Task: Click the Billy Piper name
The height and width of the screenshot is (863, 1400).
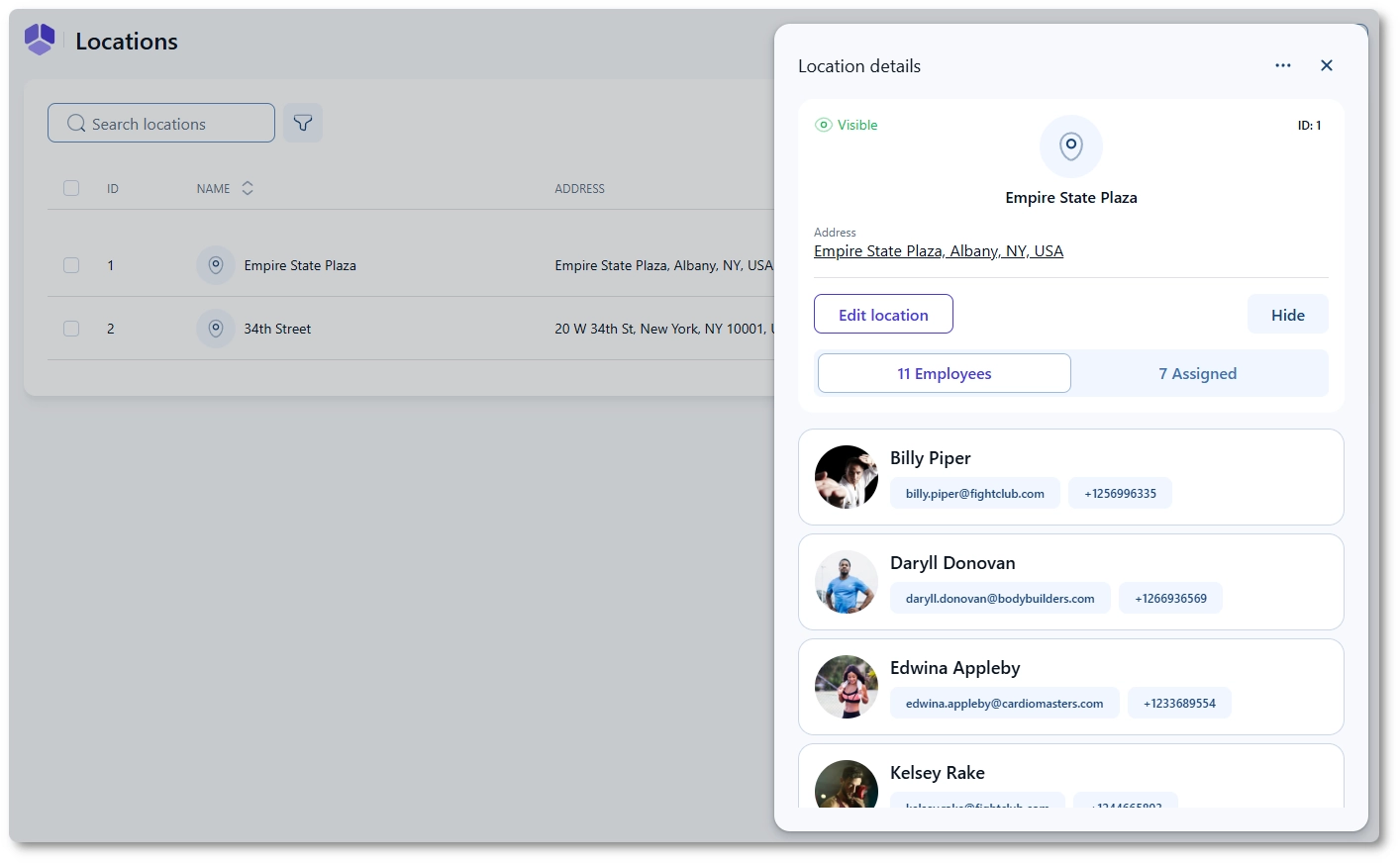Action: tap(930, 458)
